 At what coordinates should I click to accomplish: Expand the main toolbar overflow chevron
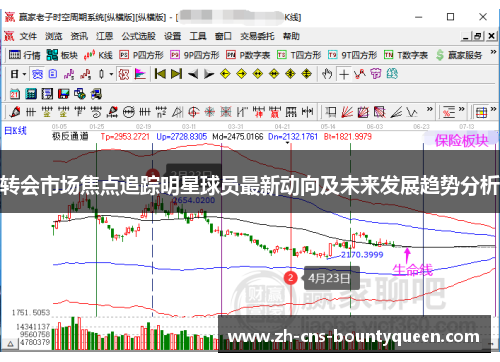tap(493, 52)
